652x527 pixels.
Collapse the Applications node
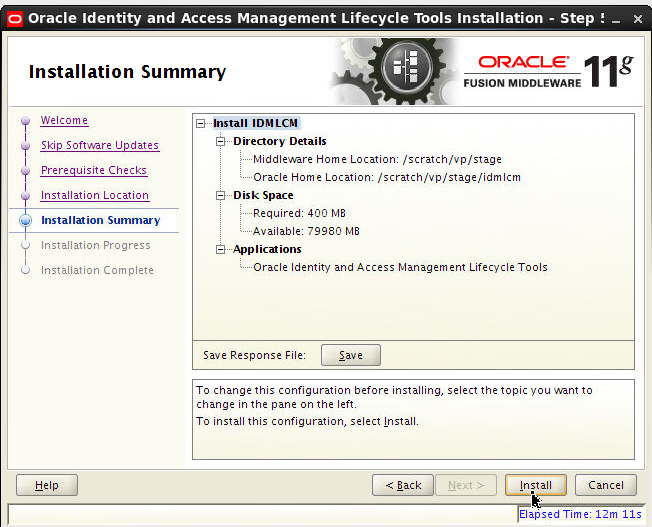point(220,249)
